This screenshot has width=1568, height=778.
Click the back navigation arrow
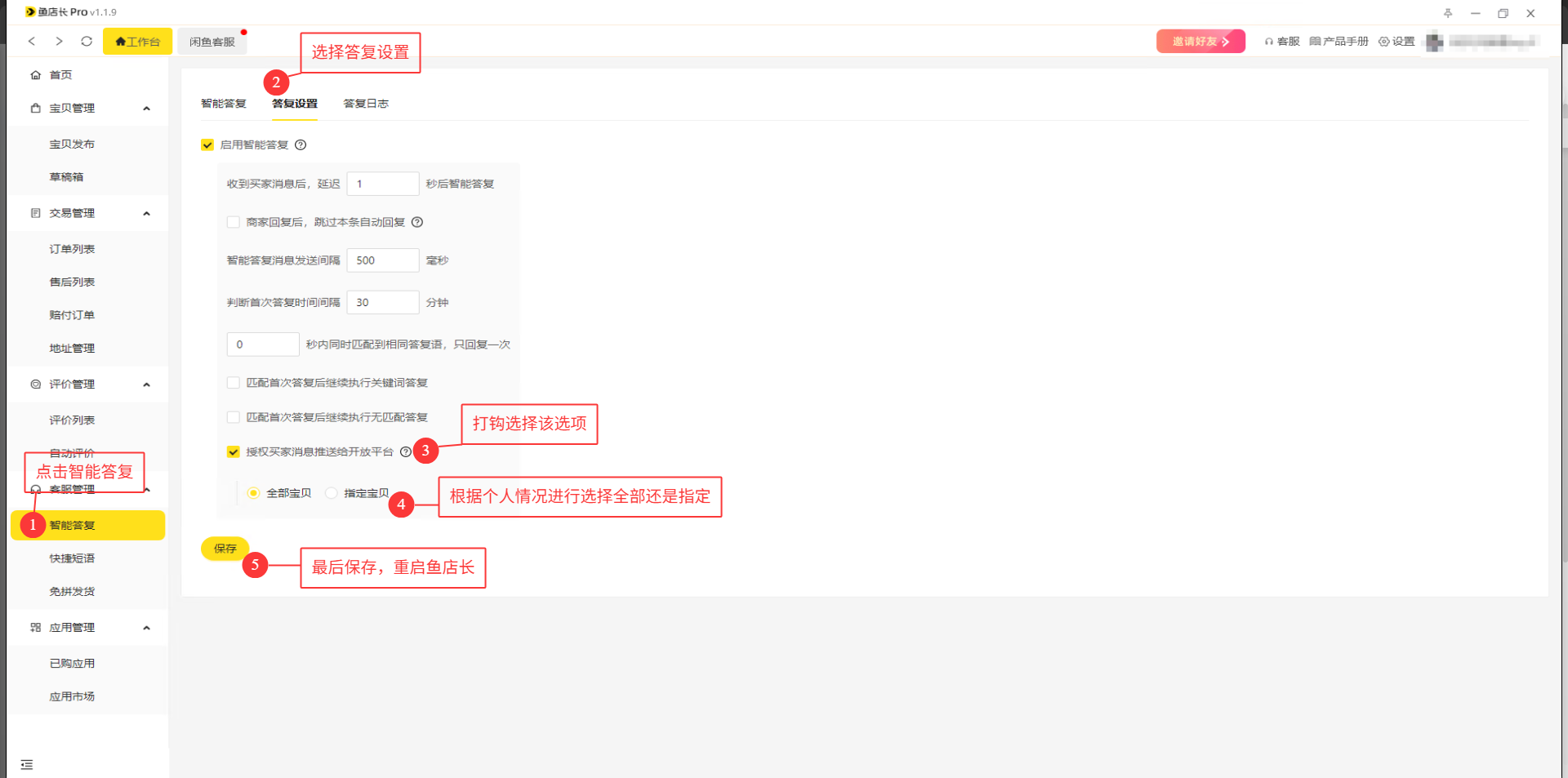point(32,41)
